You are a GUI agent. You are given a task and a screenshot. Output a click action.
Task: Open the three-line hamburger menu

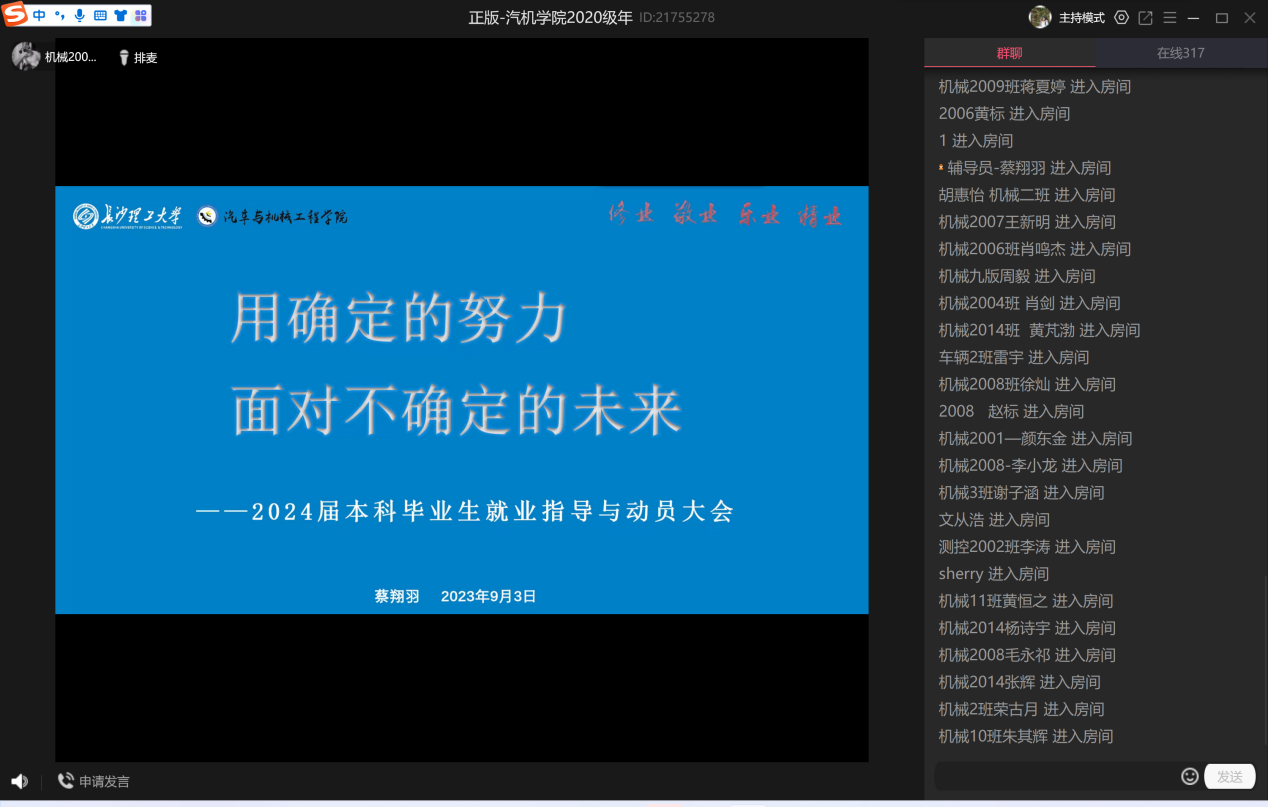pos(1170,18)
